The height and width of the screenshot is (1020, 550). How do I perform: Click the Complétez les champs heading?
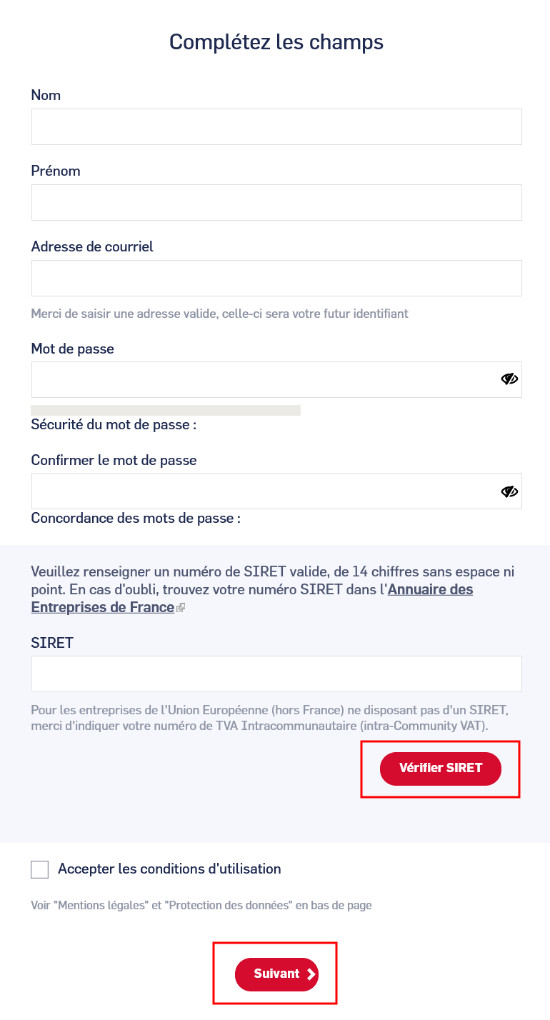(x=276, y=42)
